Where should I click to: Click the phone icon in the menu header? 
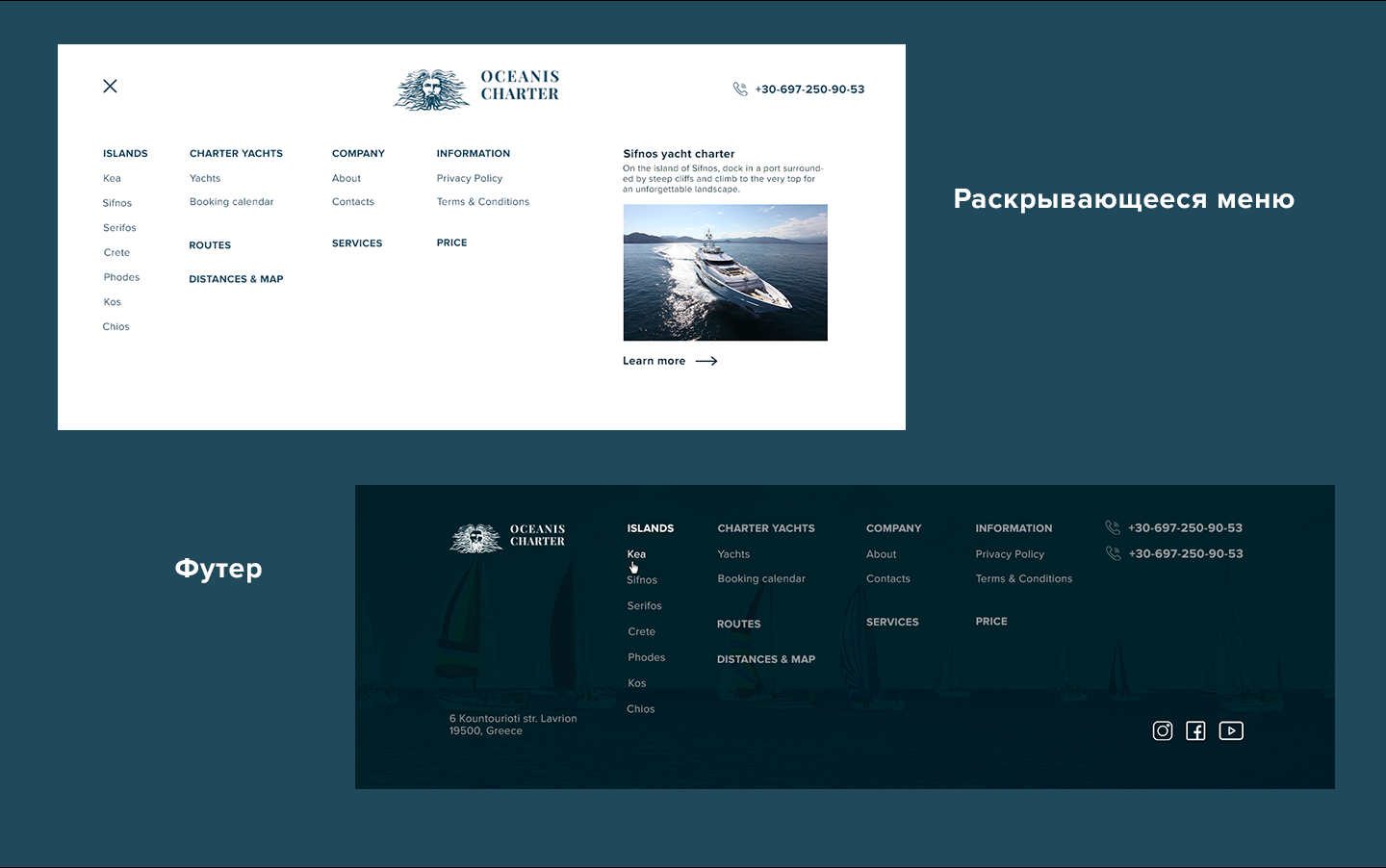point(740,89)
